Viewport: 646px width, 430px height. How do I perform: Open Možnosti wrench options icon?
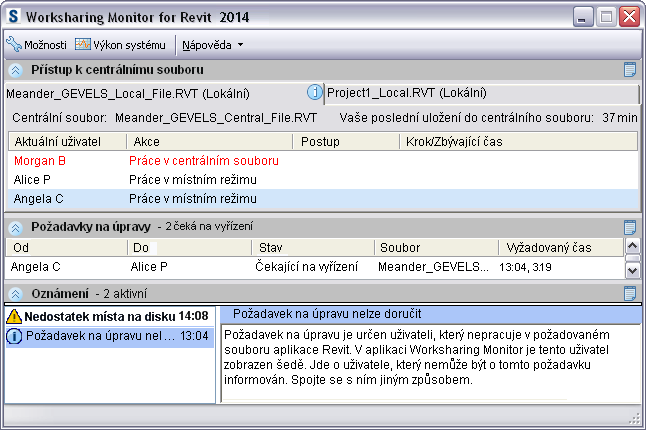14,44
